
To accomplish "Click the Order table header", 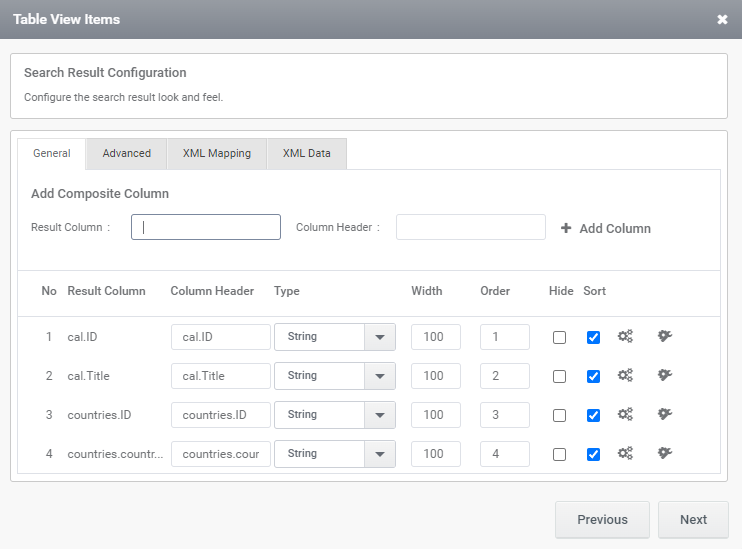I will pyautogui.click(x=495, y=291).
